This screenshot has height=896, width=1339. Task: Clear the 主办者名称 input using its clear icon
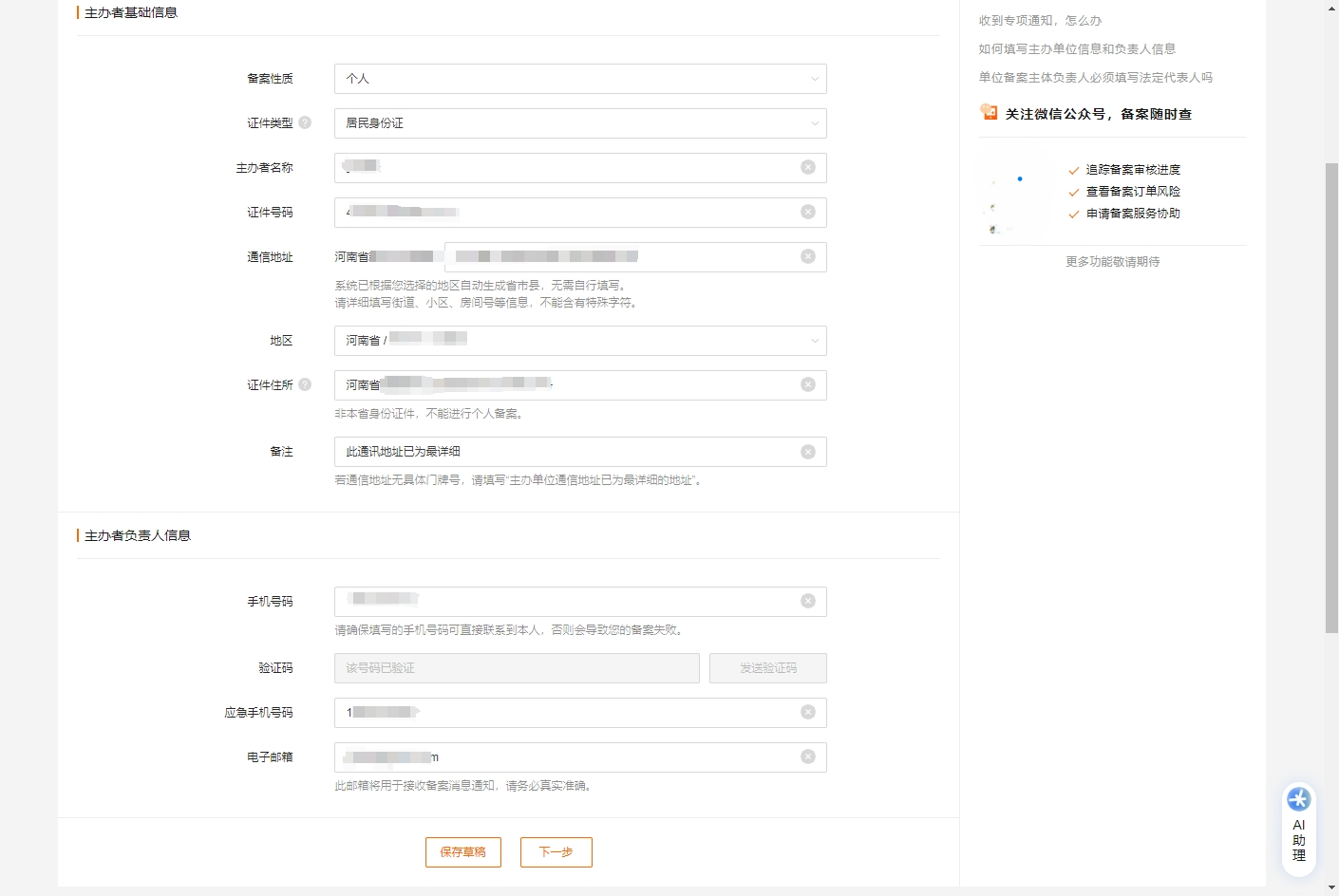(x=808, y=167)
